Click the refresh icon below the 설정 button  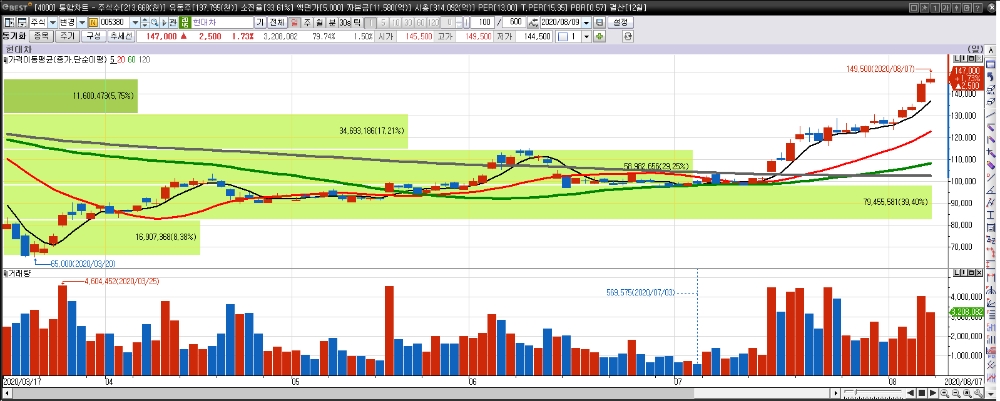[628, 36]
